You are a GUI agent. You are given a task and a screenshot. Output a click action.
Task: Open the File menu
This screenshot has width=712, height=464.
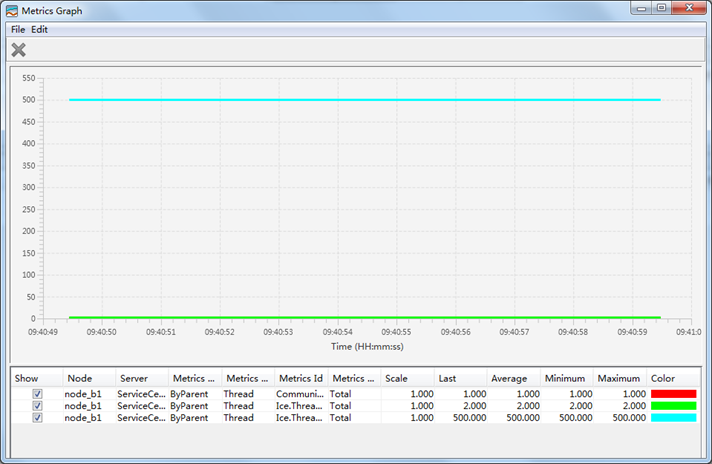click(18, 30)
